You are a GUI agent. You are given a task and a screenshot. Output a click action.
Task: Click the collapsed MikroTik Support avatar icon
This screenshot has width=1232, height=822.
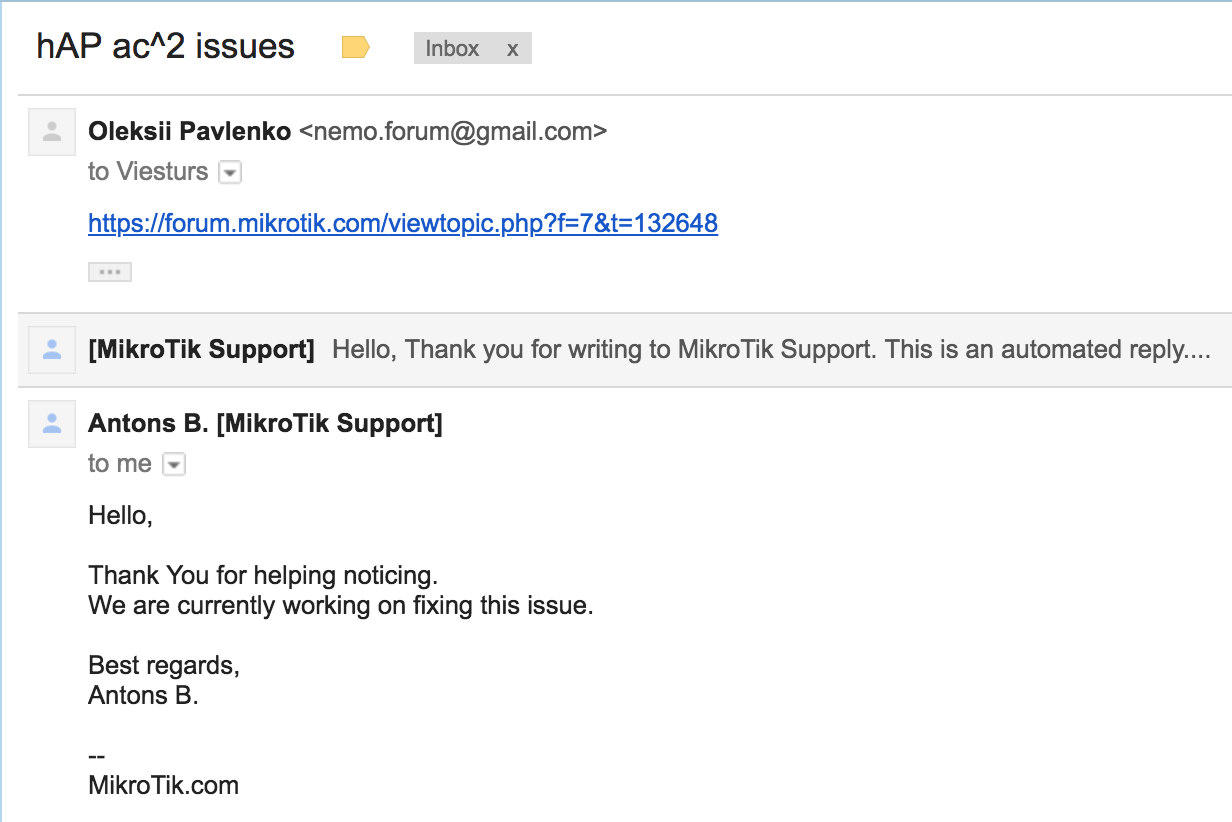[52, 350]
